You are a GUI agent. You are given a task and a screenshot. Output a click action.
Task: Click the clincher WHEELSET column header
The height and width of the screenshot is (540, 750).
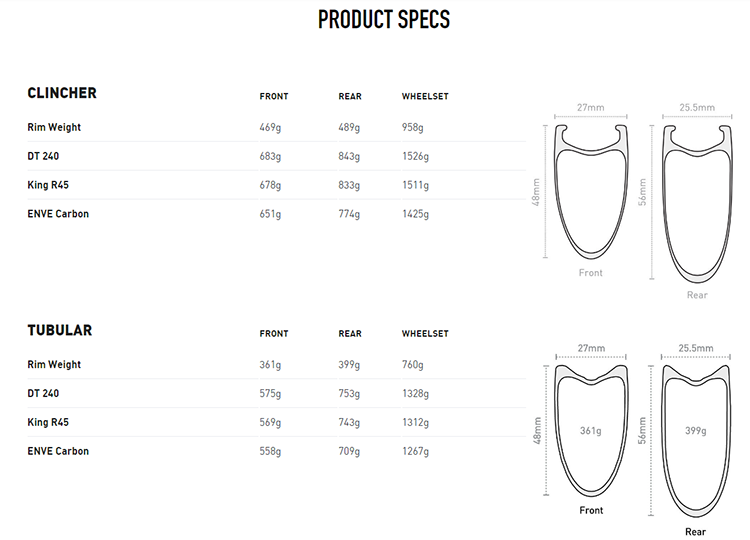pyautogui.click(x=425, y=97)
